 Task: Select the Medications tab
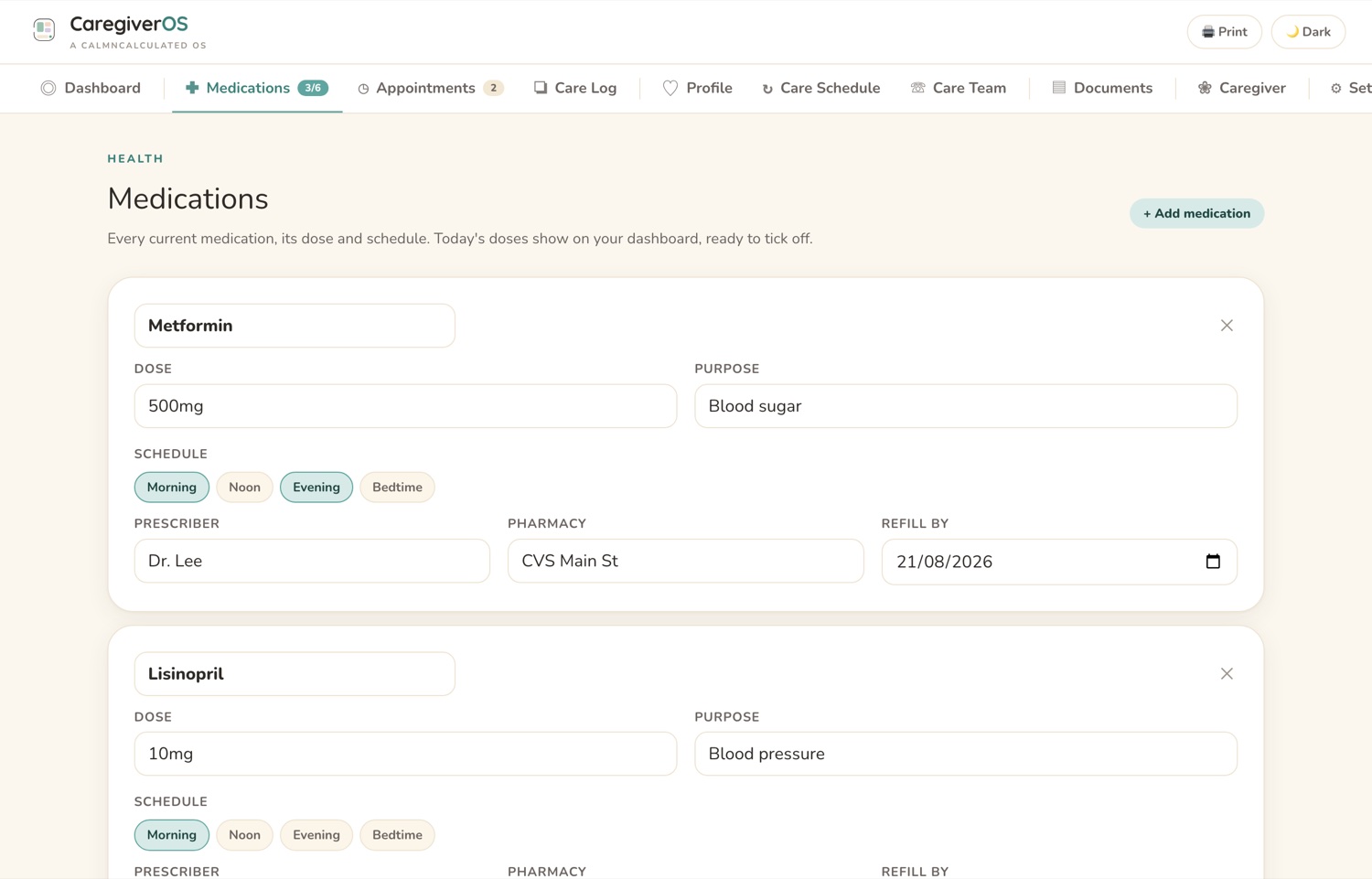[x=257, y=88]
